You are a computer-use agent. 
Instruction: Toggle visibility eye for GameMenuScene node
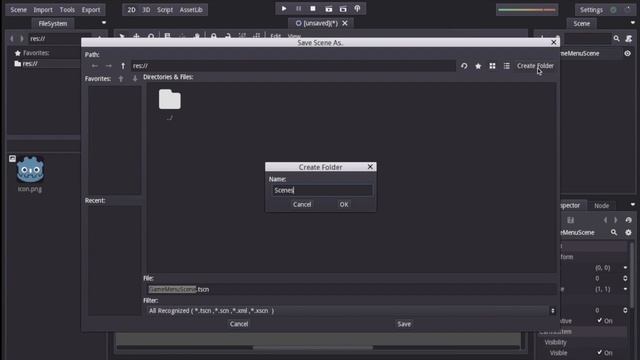point(627,53)
